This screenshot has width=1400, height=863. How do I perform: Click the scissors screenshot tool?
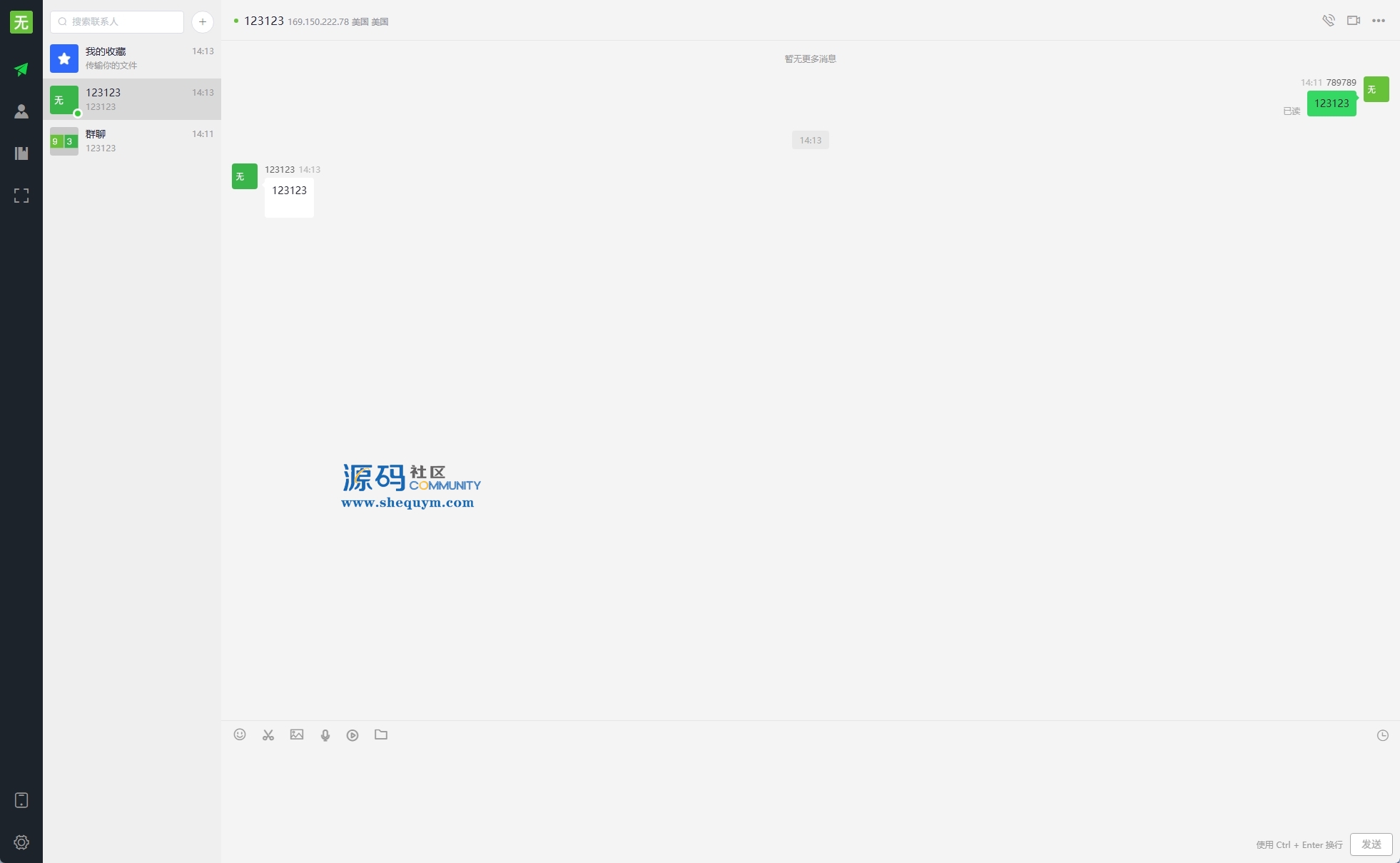pos(268,735)
